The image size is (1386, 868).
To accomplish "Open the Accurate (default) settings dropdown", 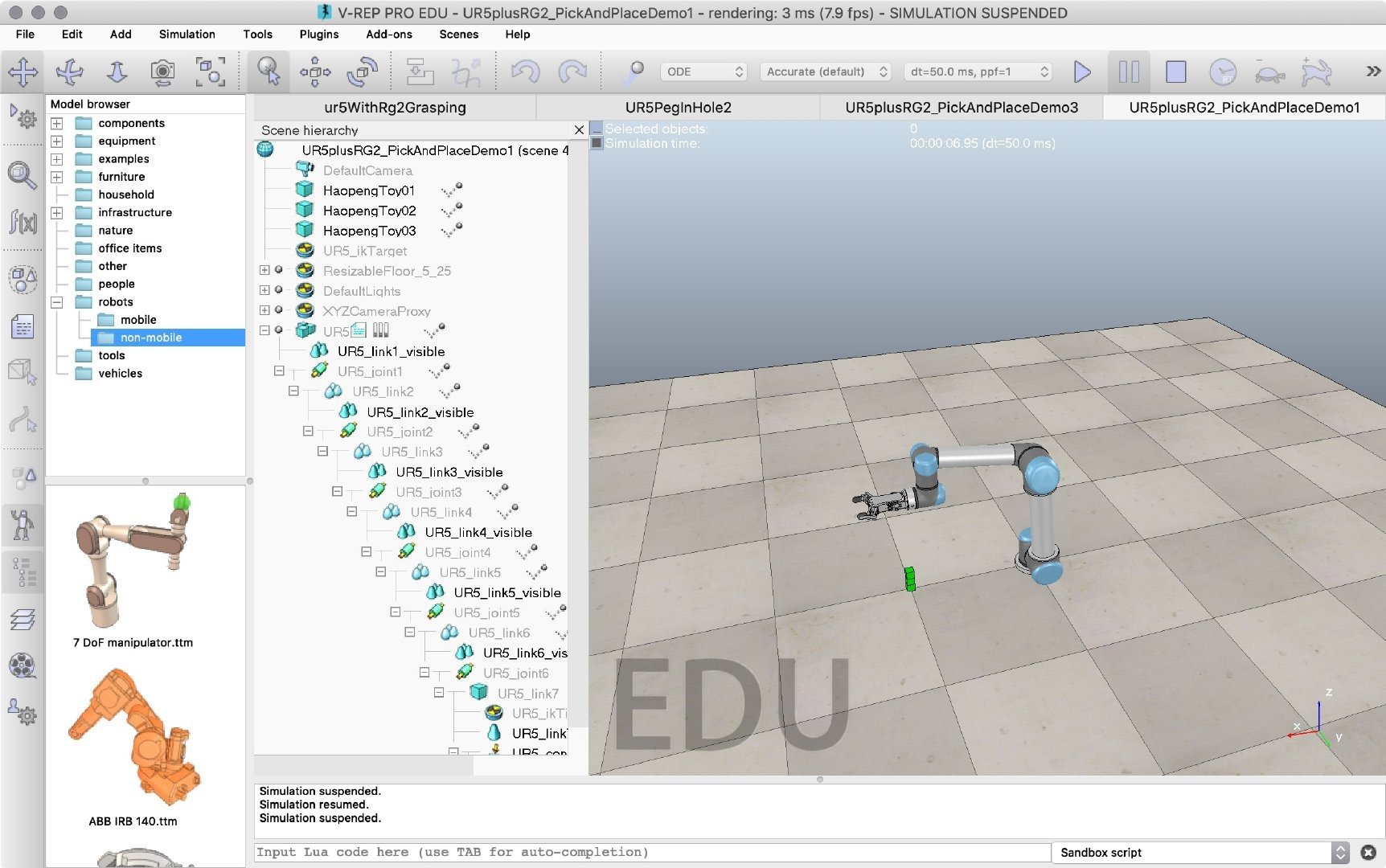I will tap(826, 72).
